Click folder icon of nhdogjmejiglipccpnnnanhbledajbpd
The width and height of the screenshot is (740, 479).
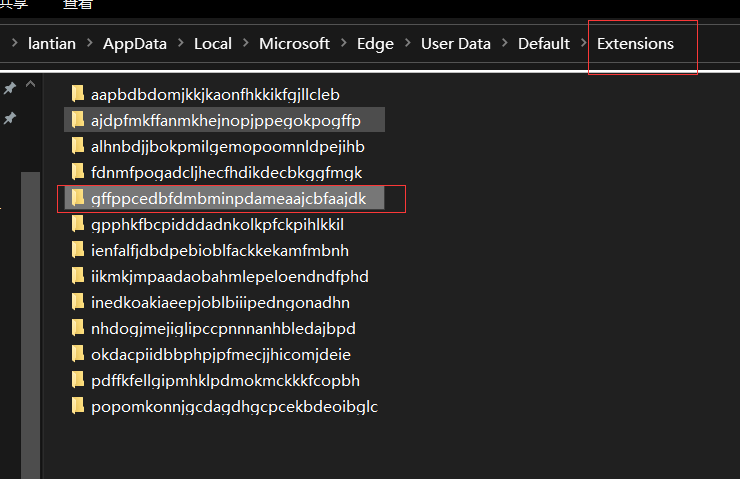[78, 327]
